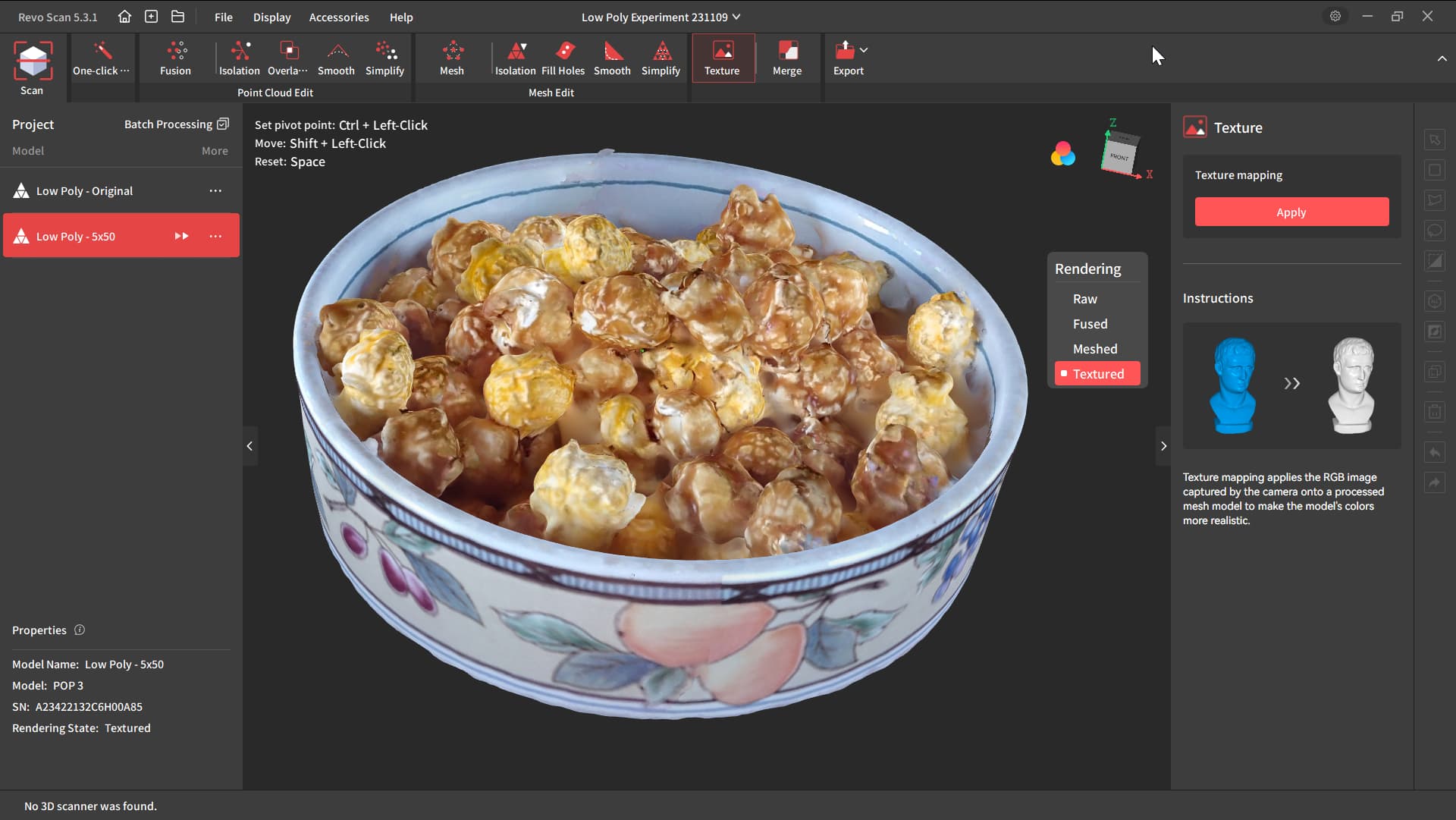Image resolution: width=1456 pixels, height=820 pixels.
Task: Open the color display mode circles
Action: 1062,154
